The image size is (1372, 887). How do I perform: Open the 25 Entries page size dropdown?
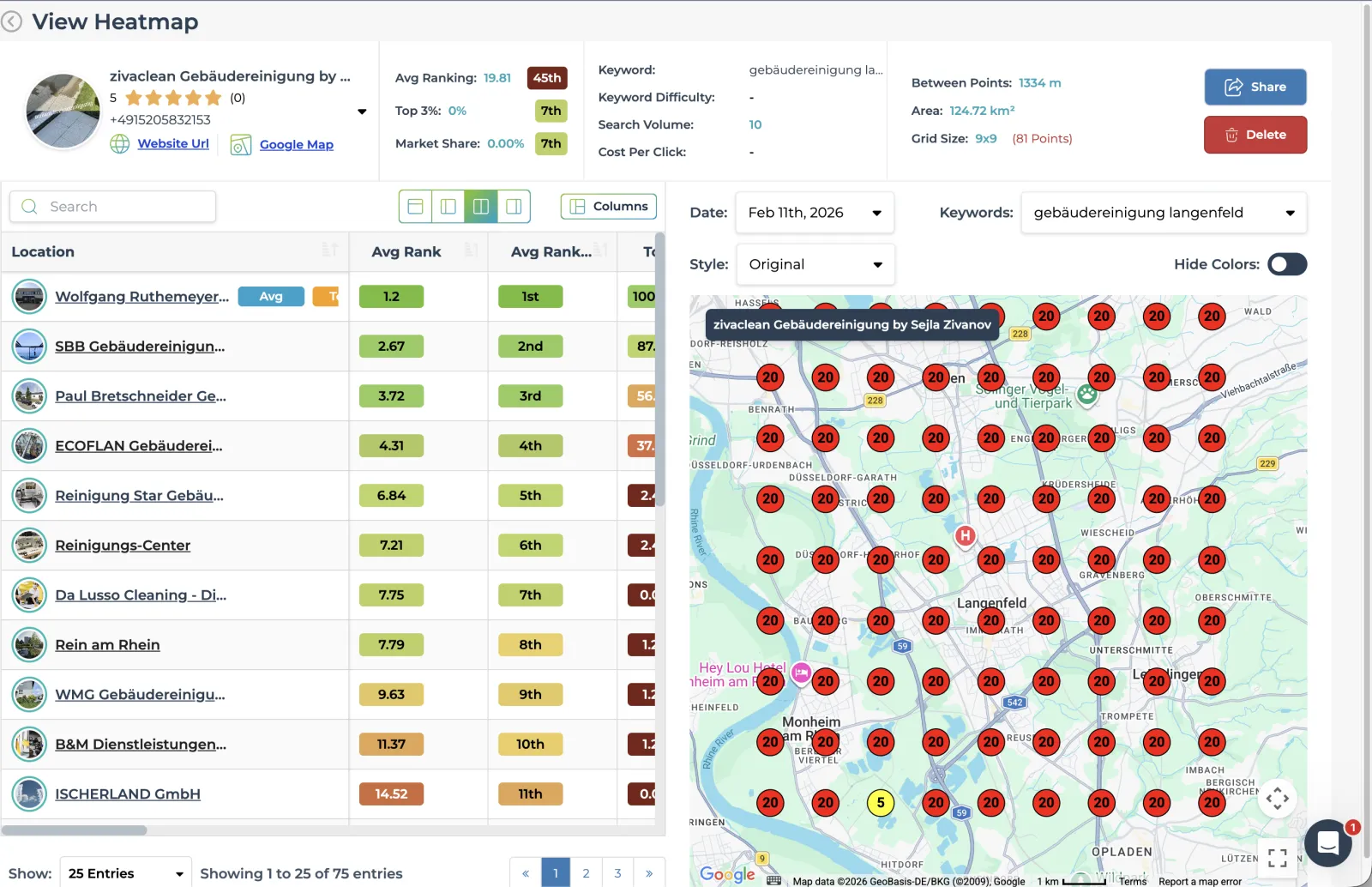[125, 873]
